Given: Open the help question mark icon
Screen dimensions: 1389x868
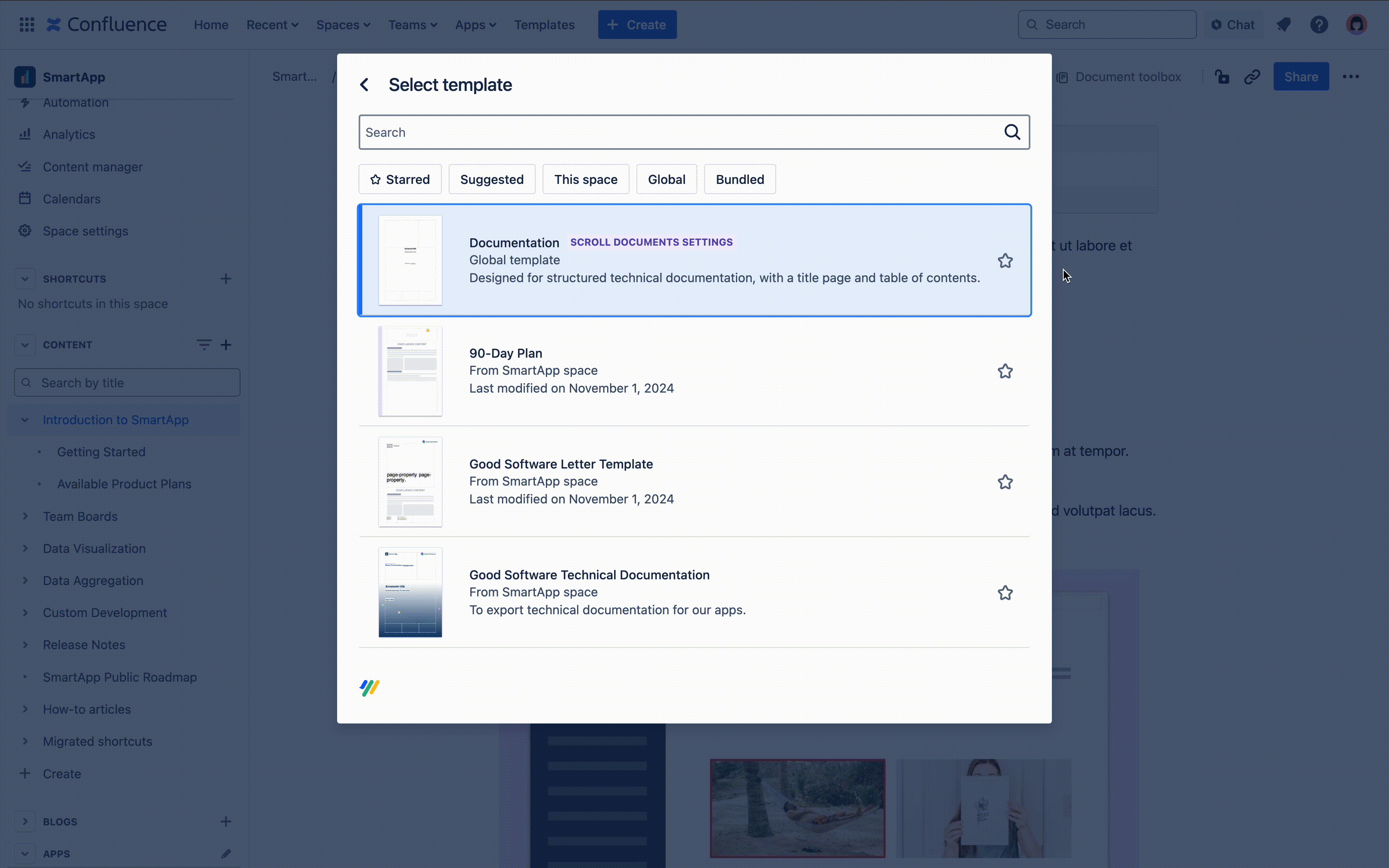Looking at the screenshot, I should coord(1319,25).
